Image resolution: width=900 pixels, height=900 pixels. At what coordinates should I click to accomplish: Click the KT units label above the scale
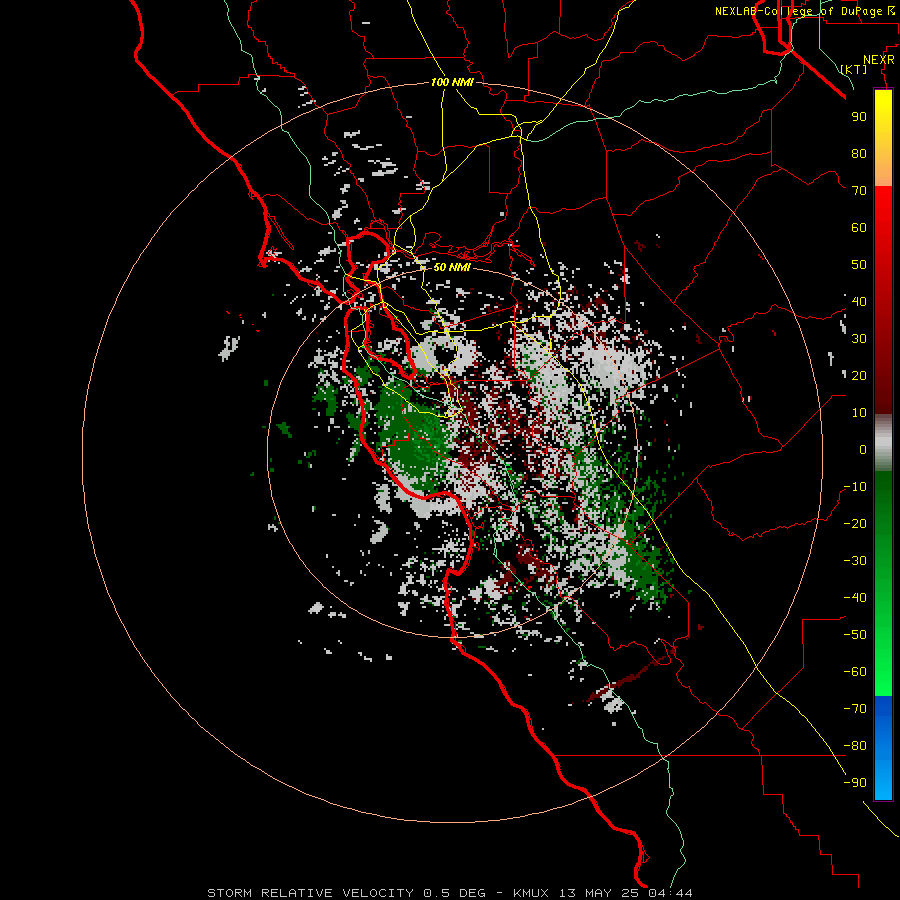pyautogui.click(x=854, y=69)
